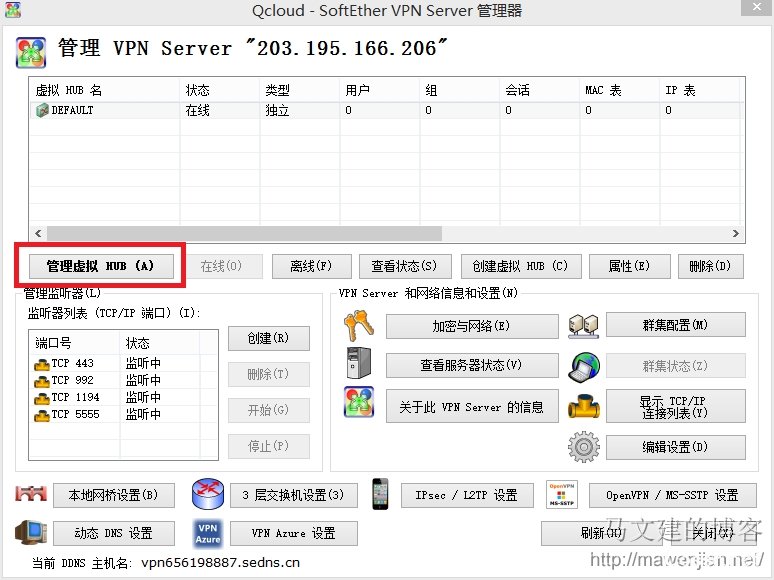Click 查看服务器状态(V) button
This screenshot has height=580, width=774.
[472, 365]
